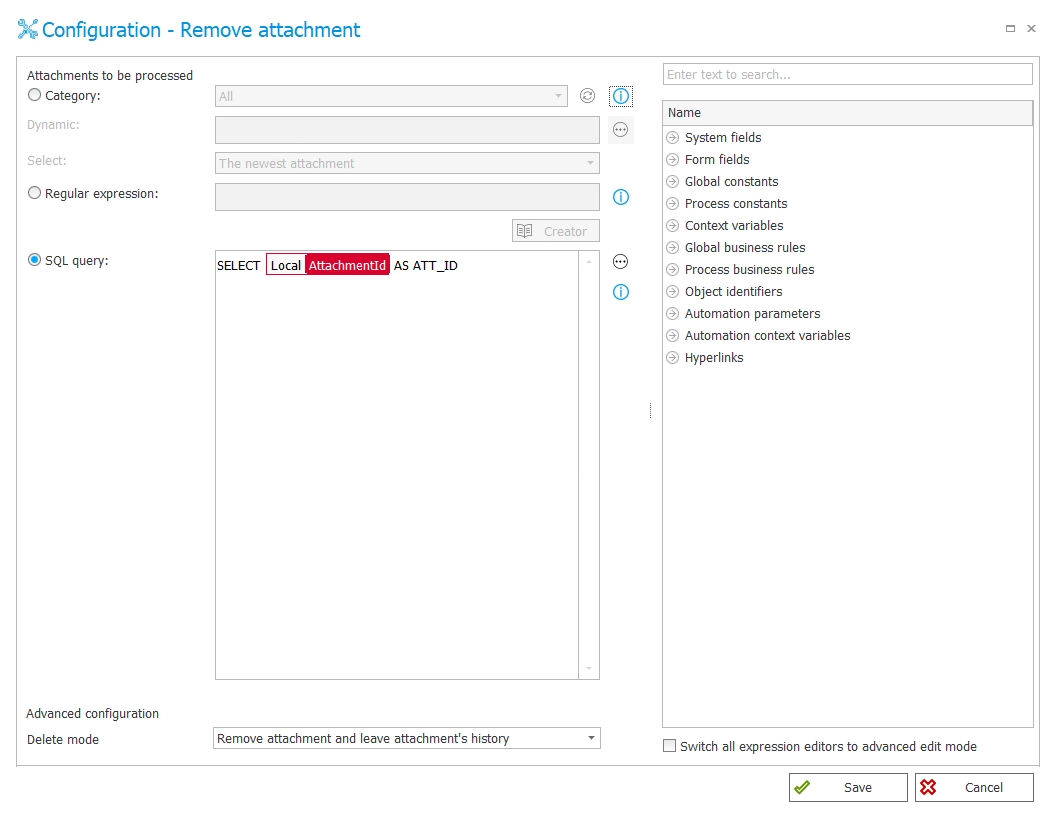1057x819 pixels.
Task: Click the info icon below SQL query ellipsis
Action: 621,292
